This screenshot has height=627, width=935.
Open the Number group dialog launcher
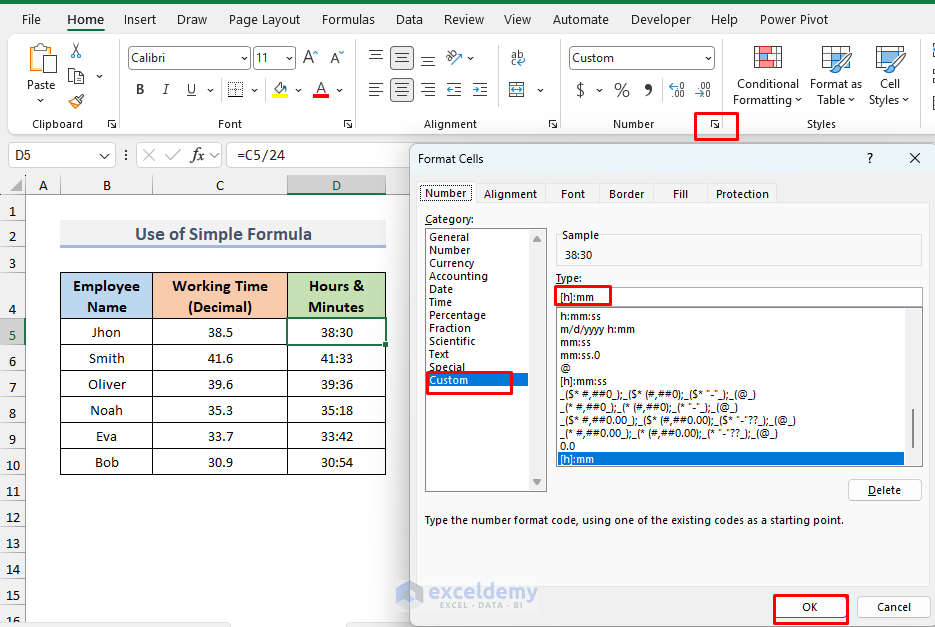click(715, 124)
